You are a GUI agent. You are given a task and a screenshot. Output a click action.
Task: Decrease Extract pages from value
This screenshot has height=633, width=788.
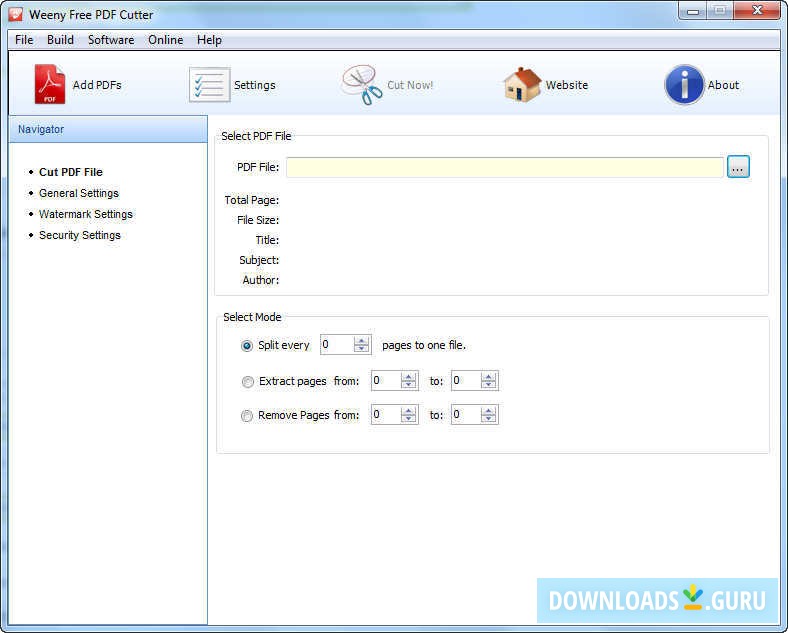408,385
